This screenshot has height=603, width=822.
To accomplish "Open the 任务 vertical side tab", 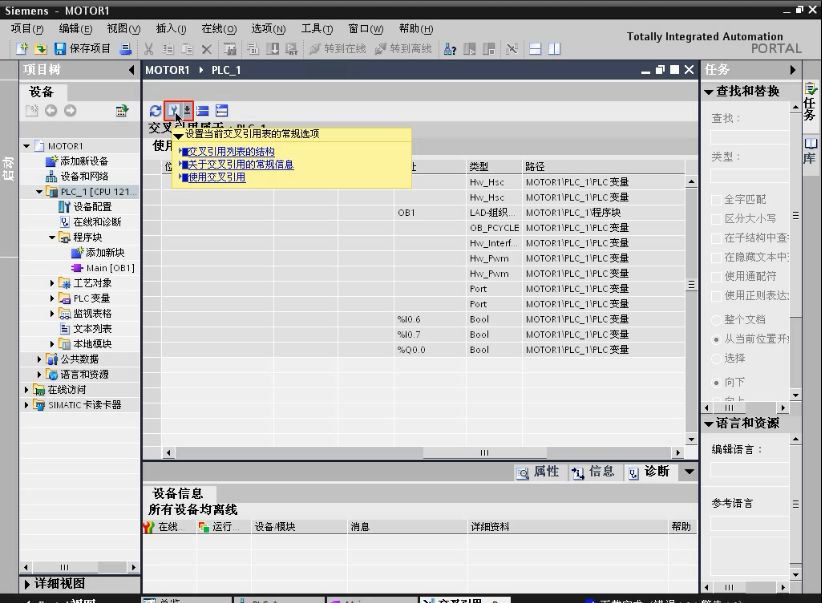I will [x=810, y=102].
